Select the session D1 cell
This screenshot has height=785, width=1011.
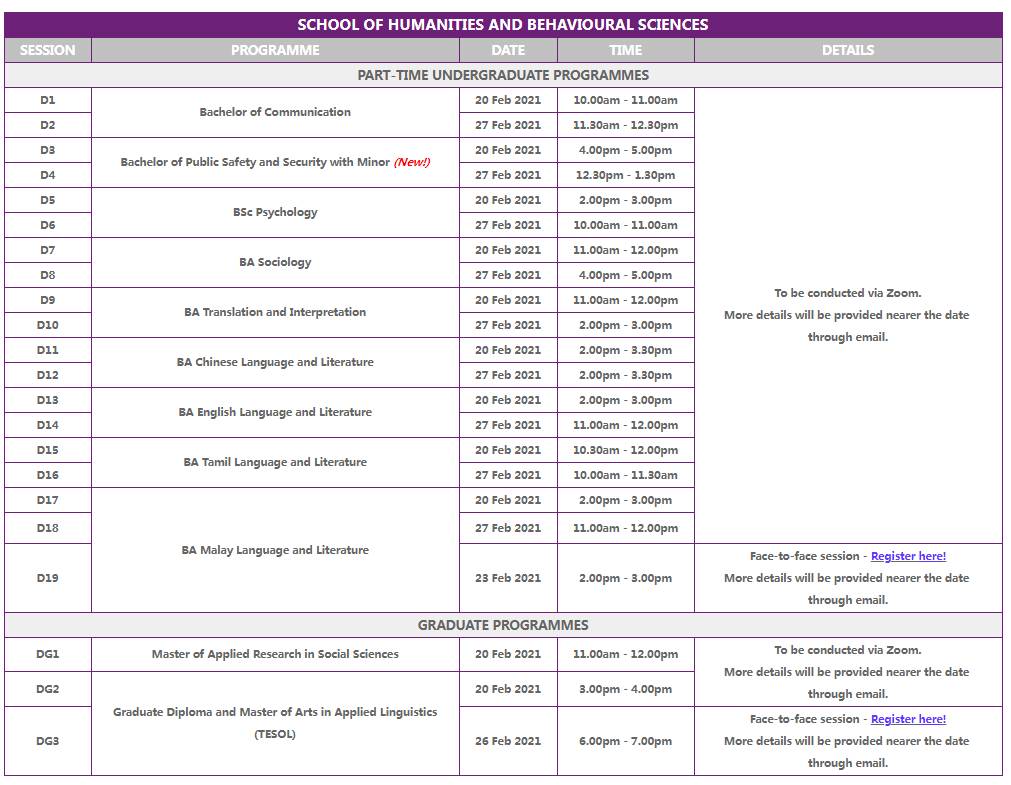47,100
